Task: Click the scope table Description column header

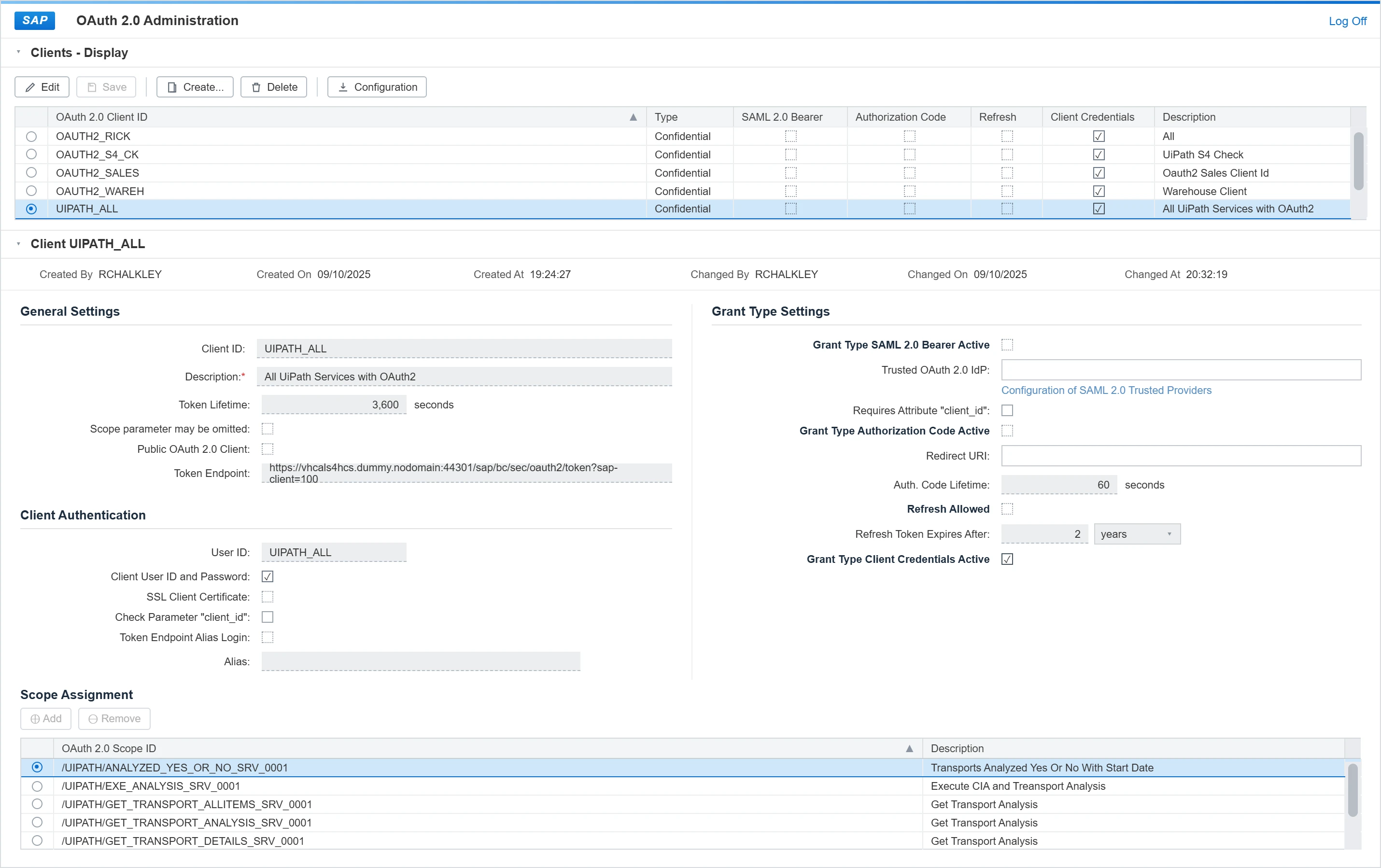Action: [x=1133, y=748]
